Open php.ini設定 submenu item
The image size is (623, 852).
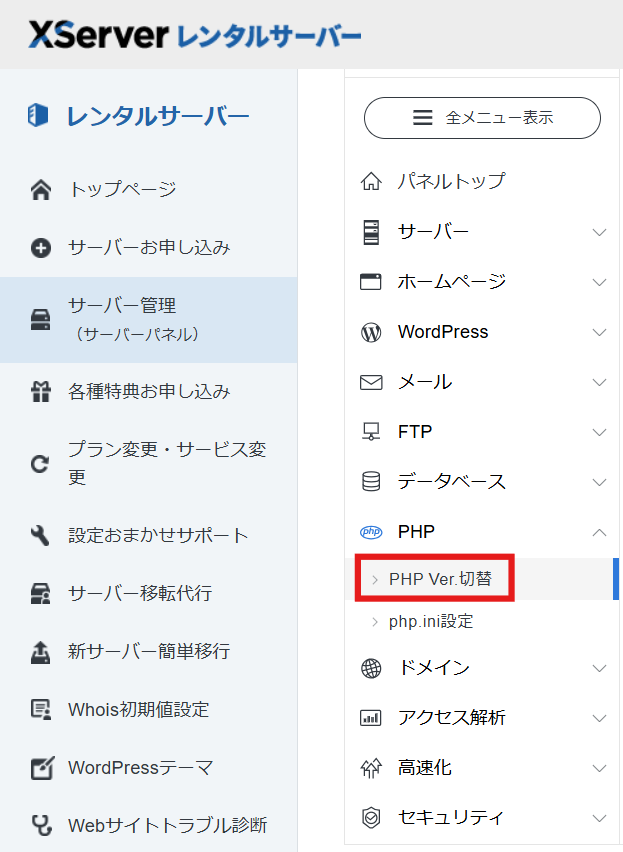pyautogui.click(x=431, y=622)
